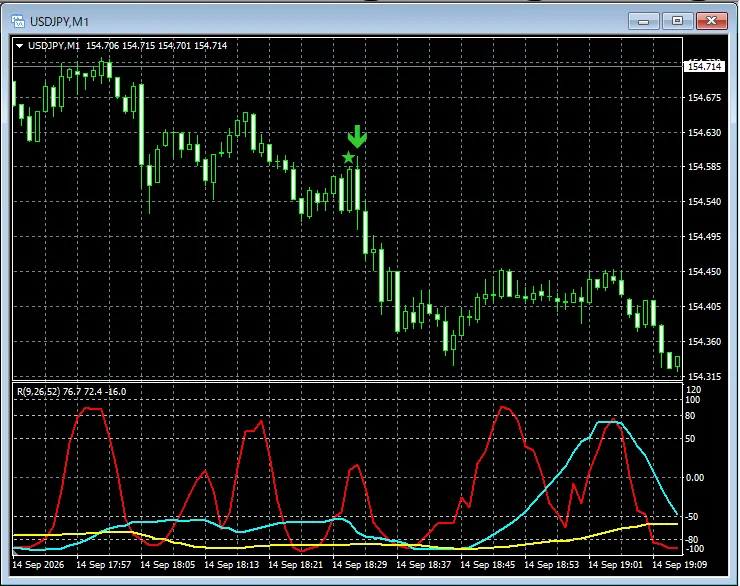The image size is (740, 586).
Task: Click the chart shift triangle at bottom-left
Action: tap(16, 550)
